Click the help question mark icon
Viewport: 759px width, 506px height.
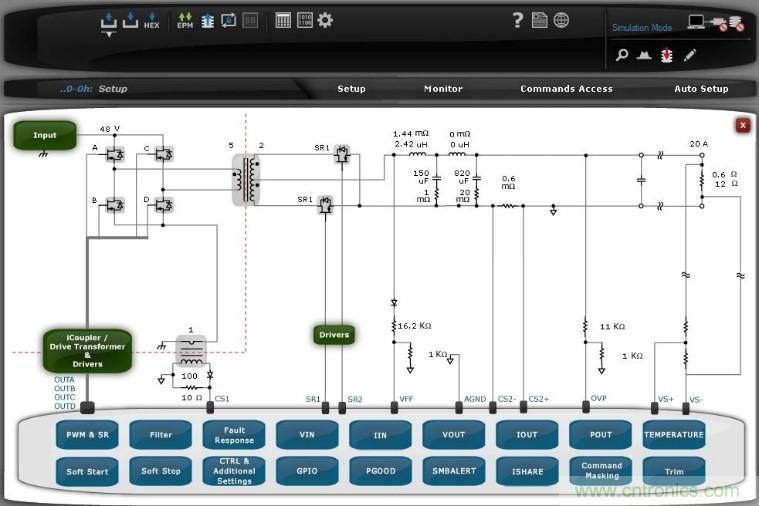click(517, 20)
